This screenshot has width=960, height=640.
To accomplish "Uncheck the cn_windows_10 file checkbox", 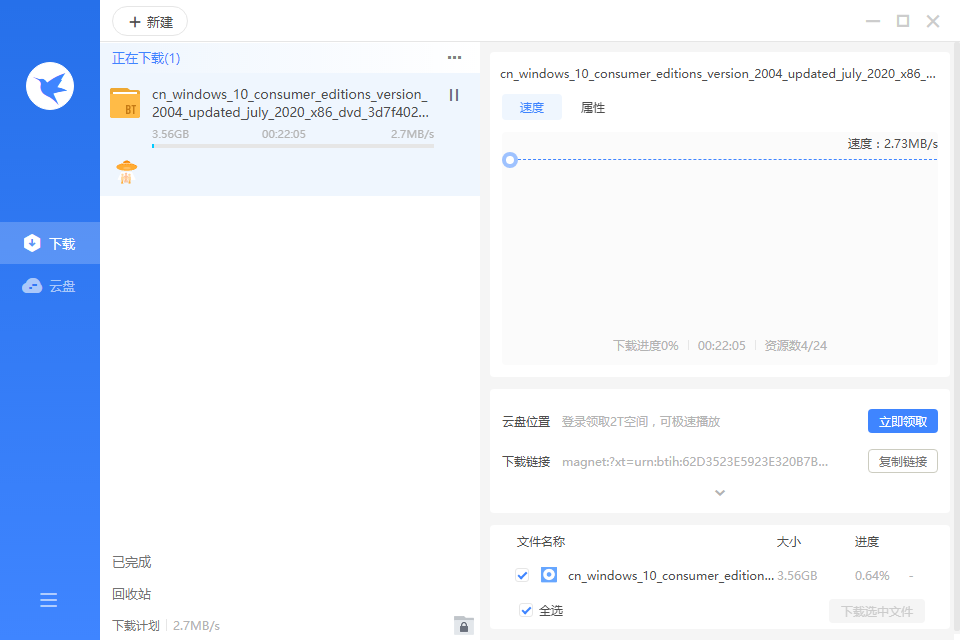I will [522, 575].
